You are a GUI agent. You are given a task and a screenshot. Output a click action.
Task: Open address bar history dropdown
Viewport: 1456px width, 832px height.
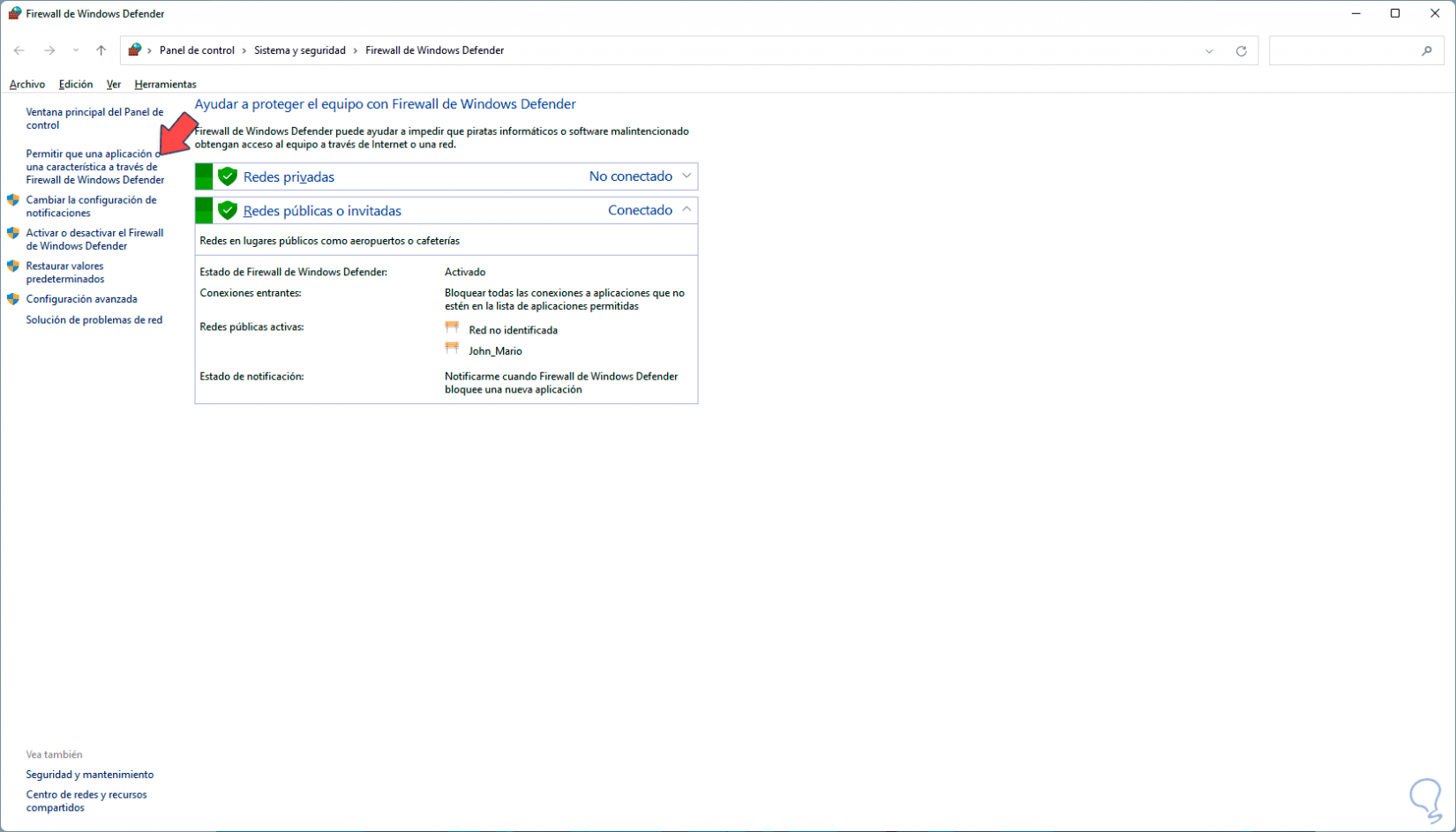[1209, 51]
